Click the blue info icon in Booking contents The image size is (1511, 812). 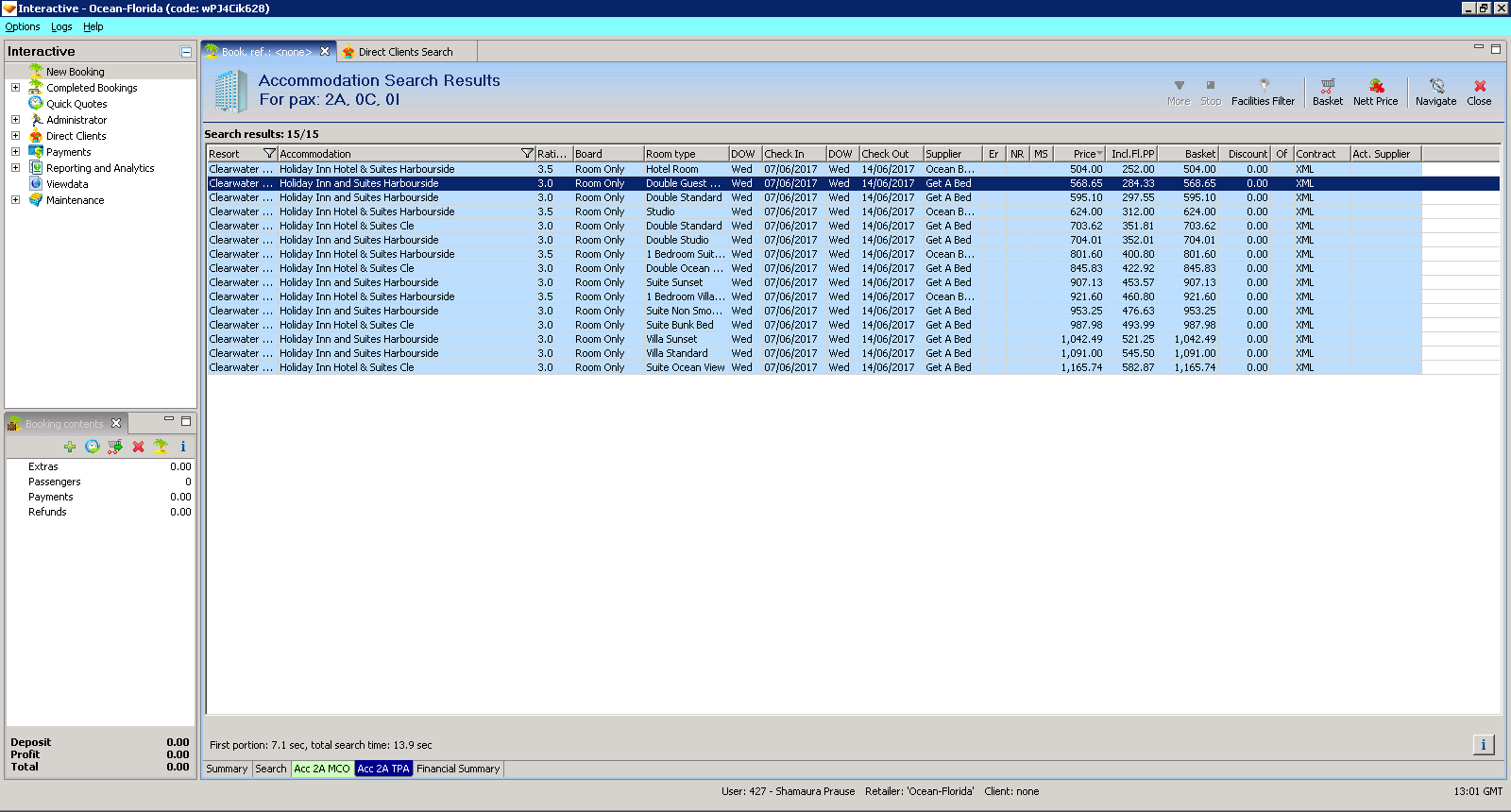(183, 447)
